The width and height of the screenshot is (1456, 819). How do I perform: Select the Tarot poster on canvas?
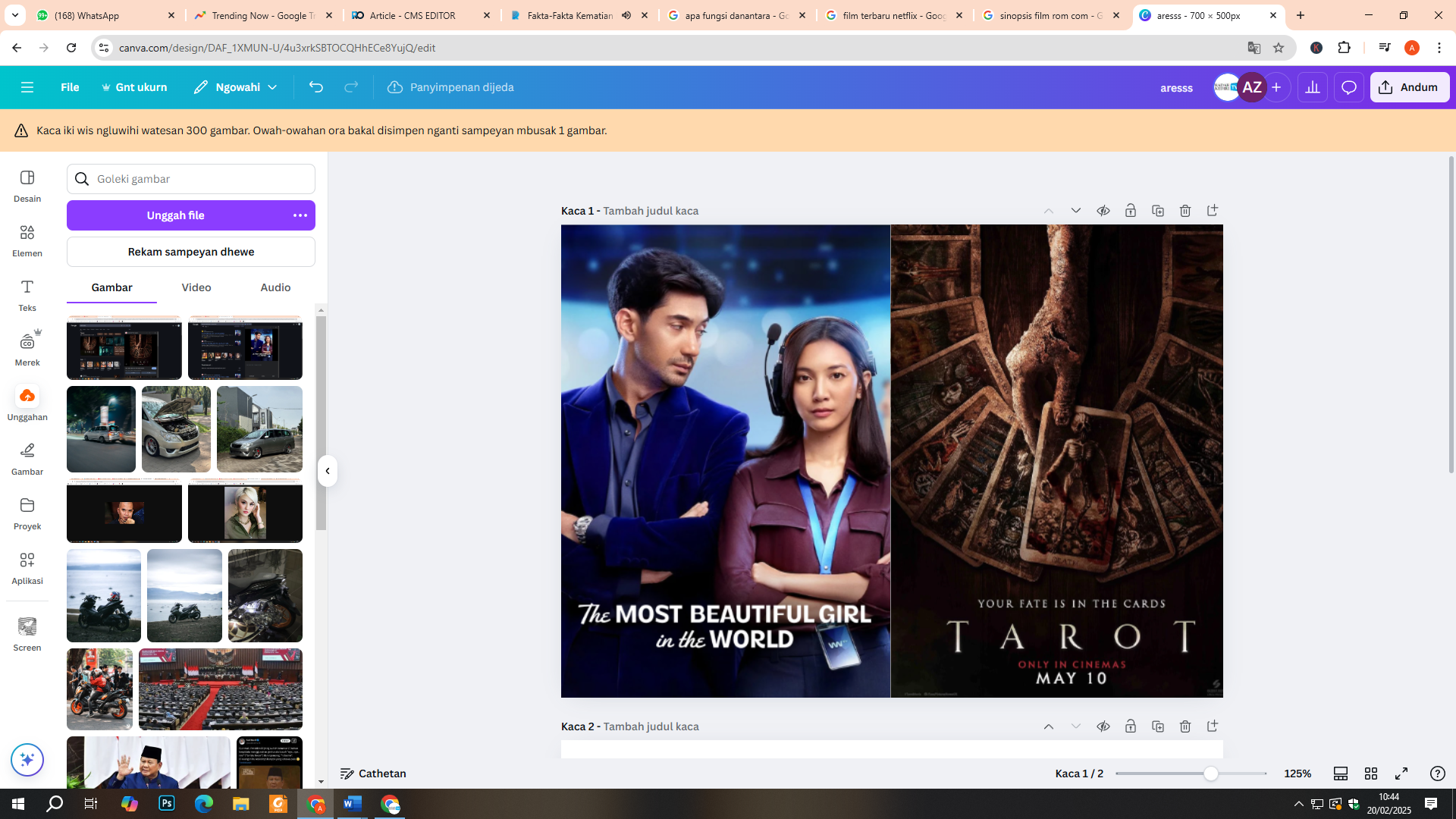coord(1057,461)
